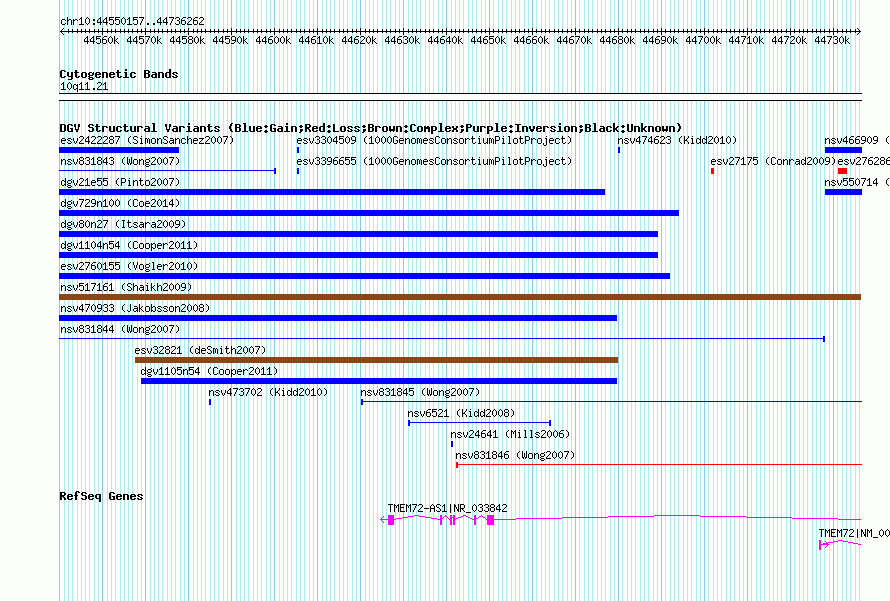Click the 44700k ruler tick label

[703, 40]
